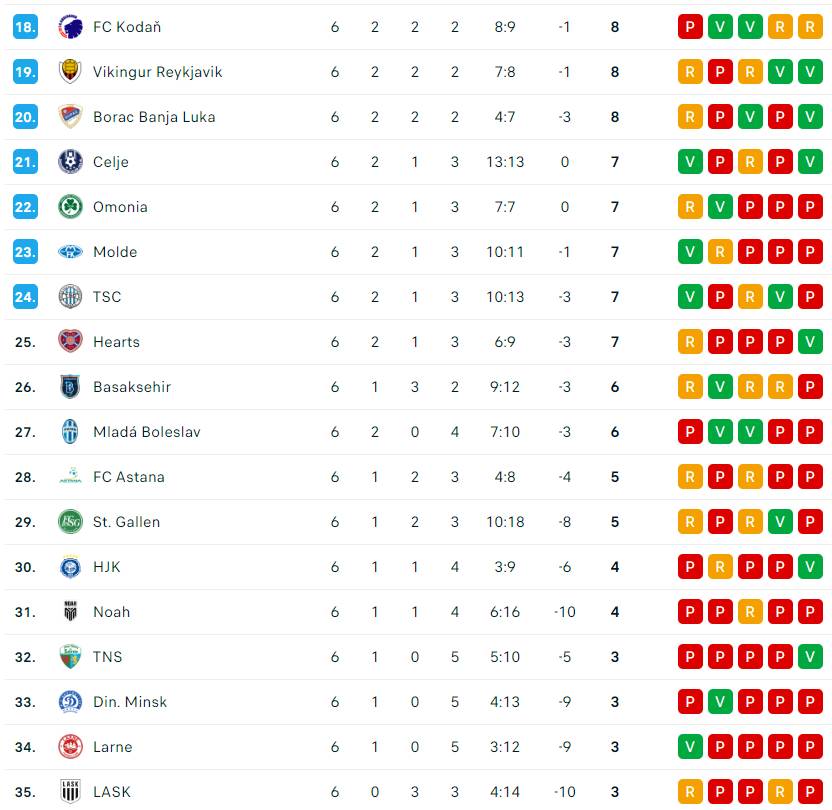Click HJK's green V last match badge
Image resolution: width=832 pixels, height=810 pixels.
click(810, 567)
